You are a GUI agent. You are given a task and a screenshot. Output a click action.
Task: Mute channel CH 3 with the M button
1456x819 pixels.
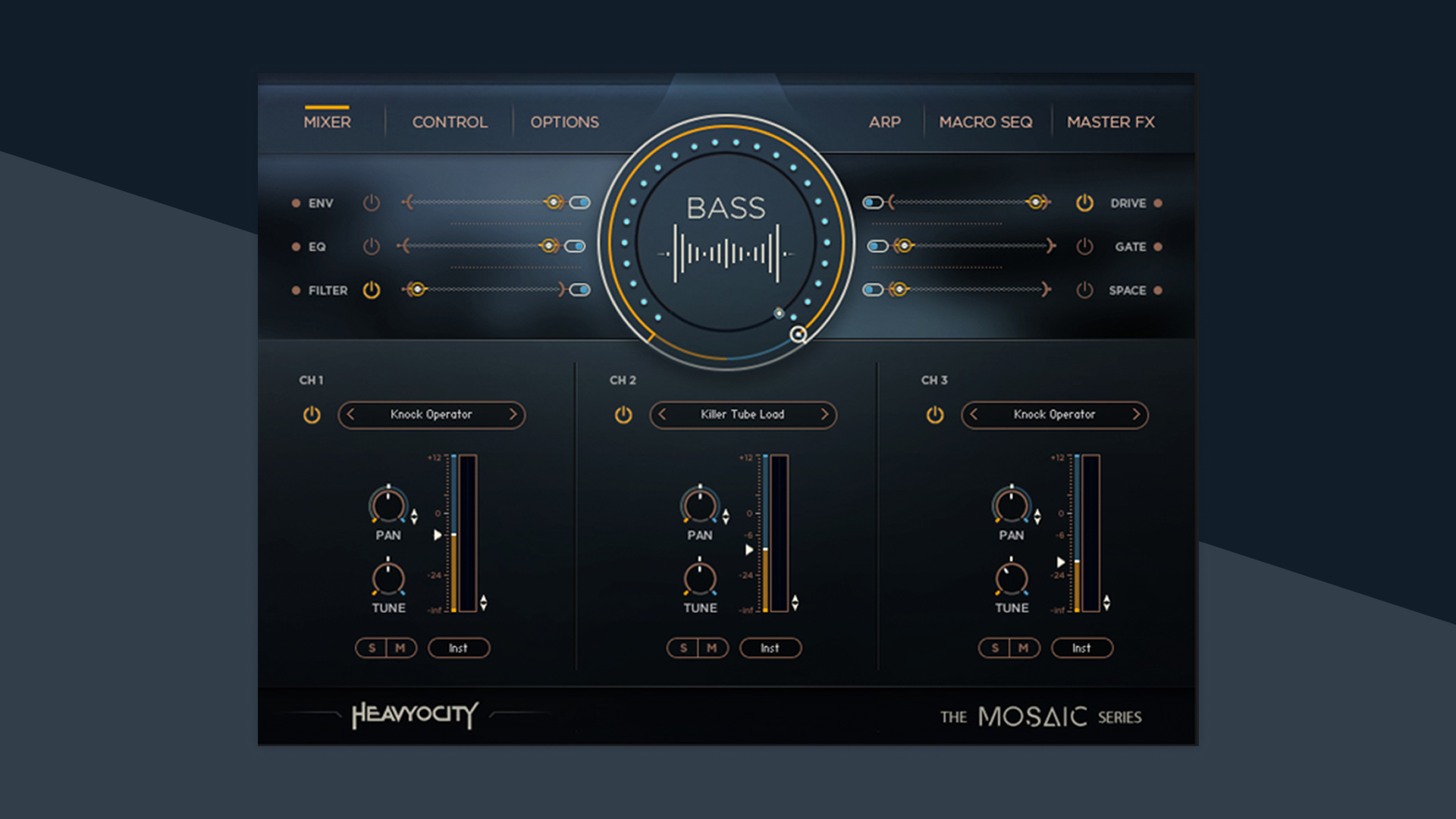tap(1023, 648)
